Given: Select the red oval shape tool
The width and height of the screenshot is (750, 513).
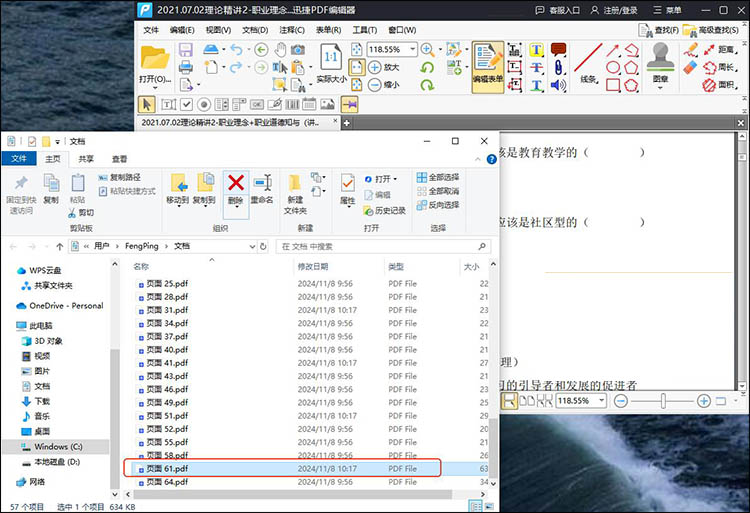Looking at the screenshot, I should coord(613,67).
